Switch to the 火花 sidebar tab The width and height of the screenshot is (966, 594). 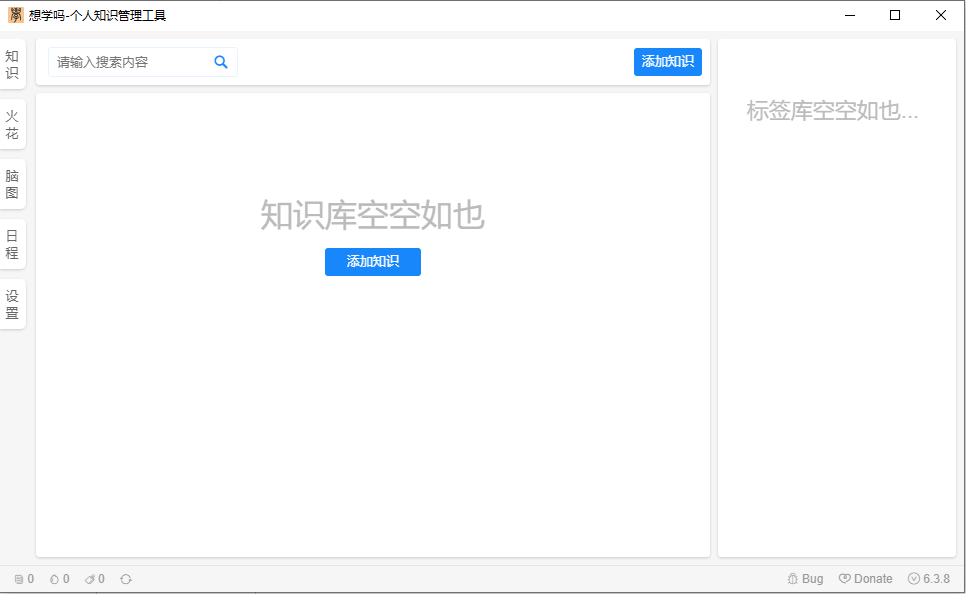[12, 124]
